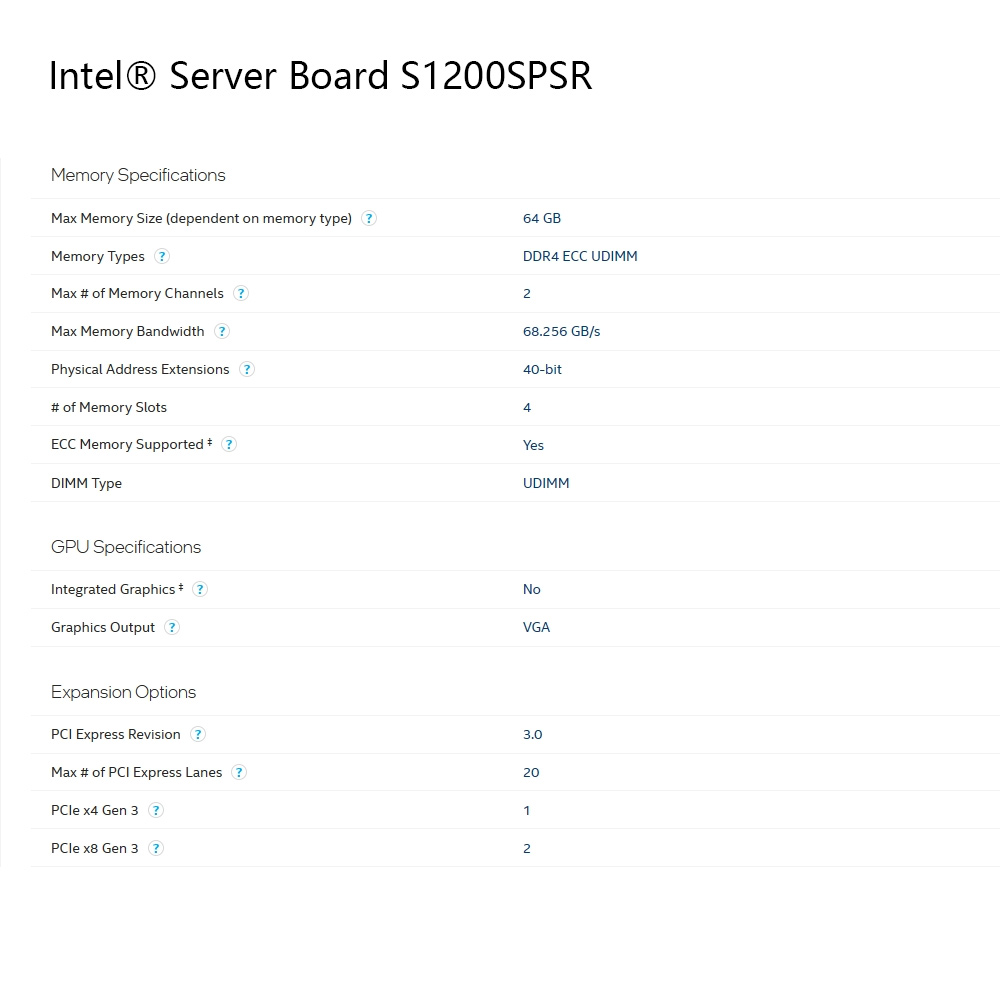The height and width of the screenshot is (1000, 1000).
Task: Click the 'PCIe x4 Gen 3' label
Action: [94, 810]
